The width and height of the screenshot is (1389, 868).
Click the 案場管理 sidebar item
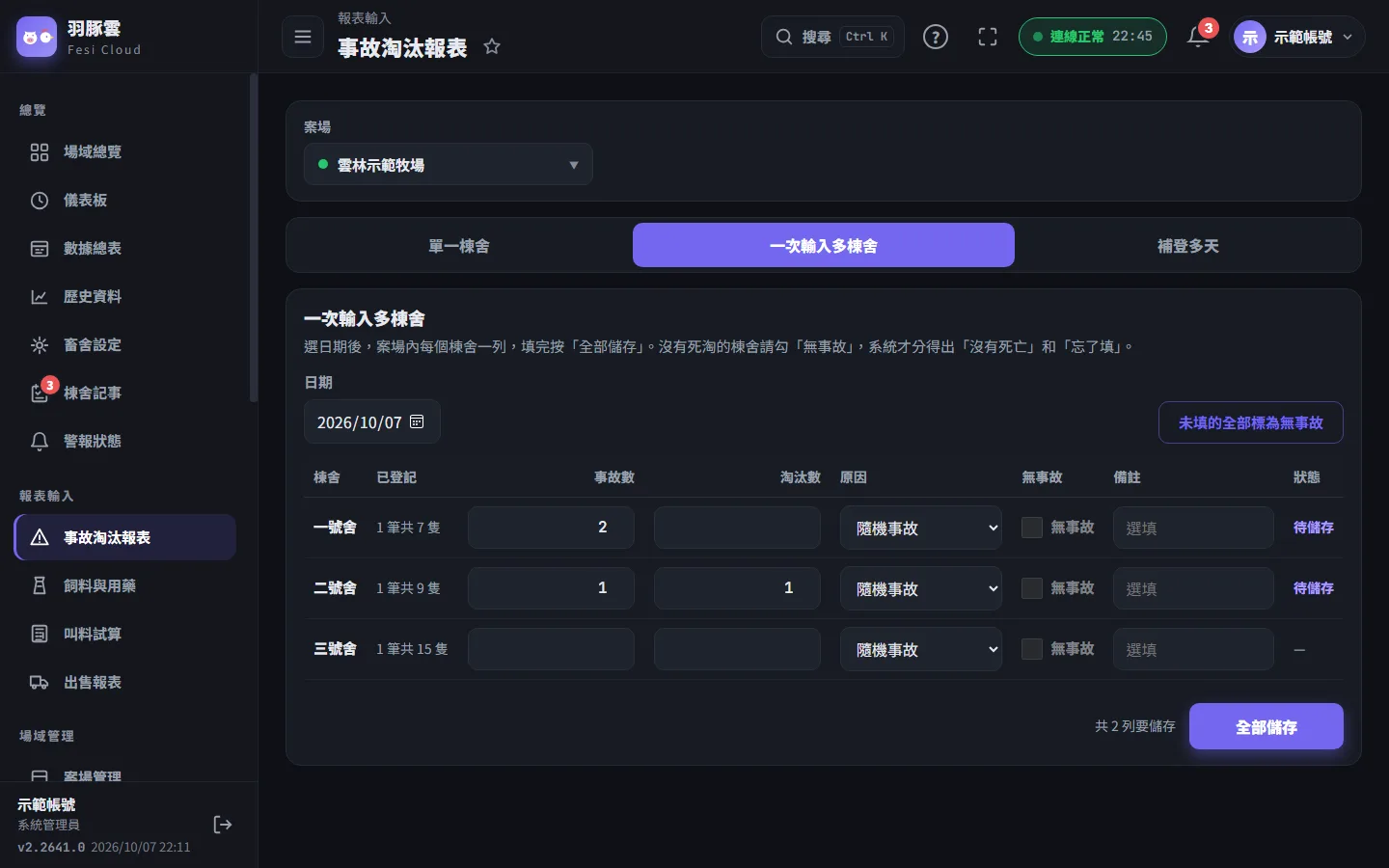click(125, 774)
